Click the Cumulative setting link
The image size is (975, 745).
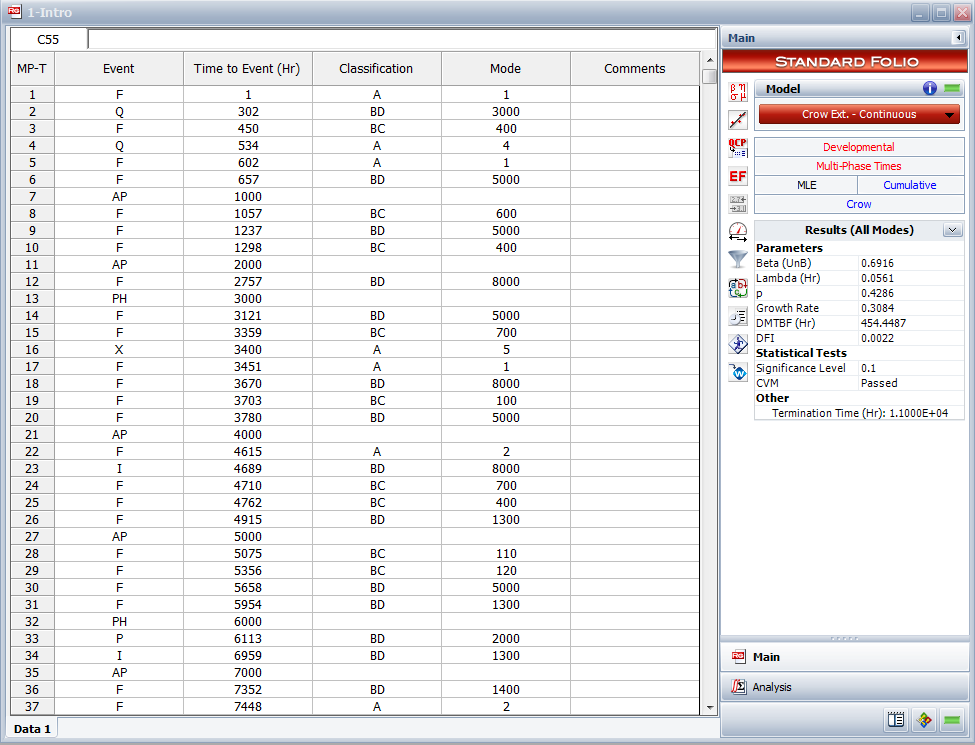tap(910, 185)
